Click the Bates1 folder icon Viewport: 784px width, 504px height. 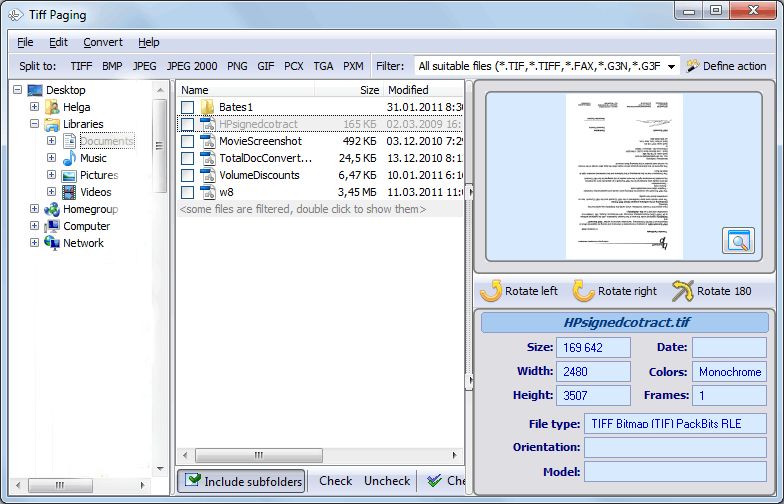tap(207, 107)
